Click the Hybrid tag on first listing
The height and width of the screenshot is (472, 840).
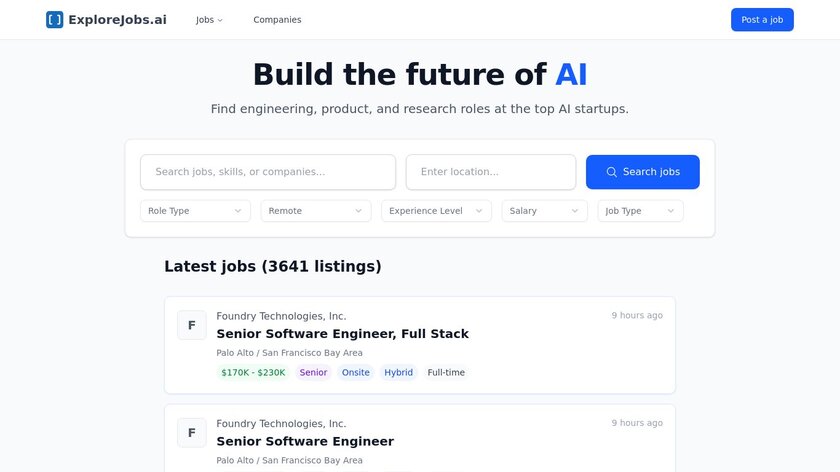pyautogui.click(x=398, y=373)
